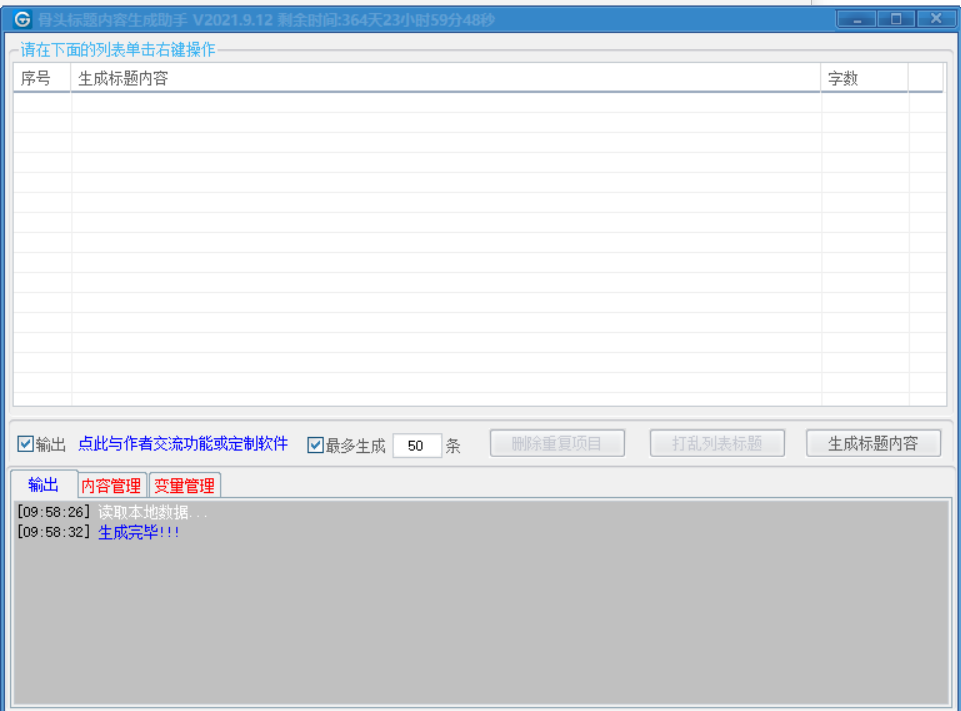The width and height of the screenshot is (961, 711).
Task: Select the 变量管理 tab
Action: 185,486
